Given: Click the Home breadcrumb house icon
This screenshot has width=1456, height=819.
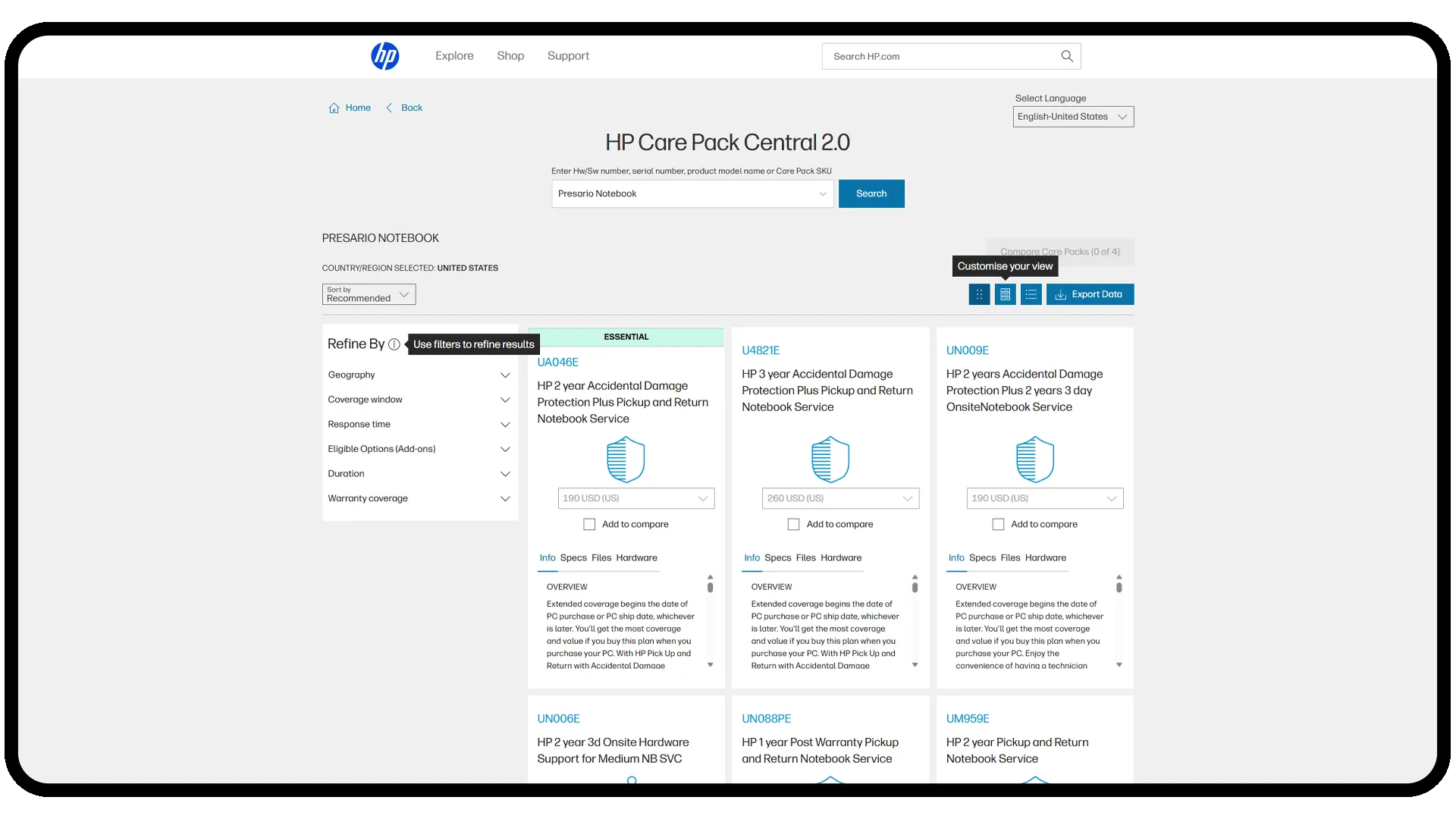Looking at the screenshot, I should coord(334,108).
